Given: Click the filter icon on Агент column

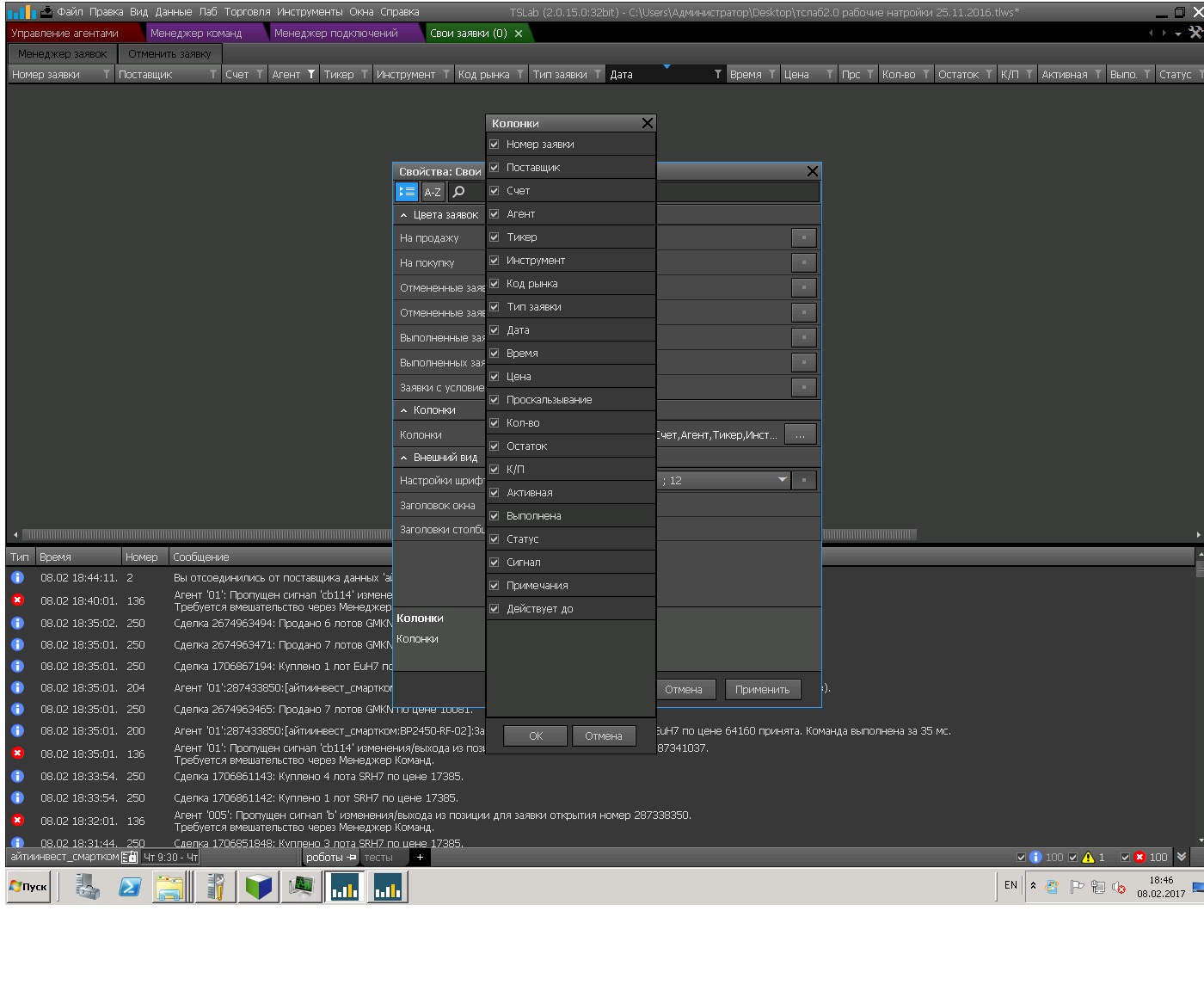Looking at the screenshot, I should tap(311, 75).
